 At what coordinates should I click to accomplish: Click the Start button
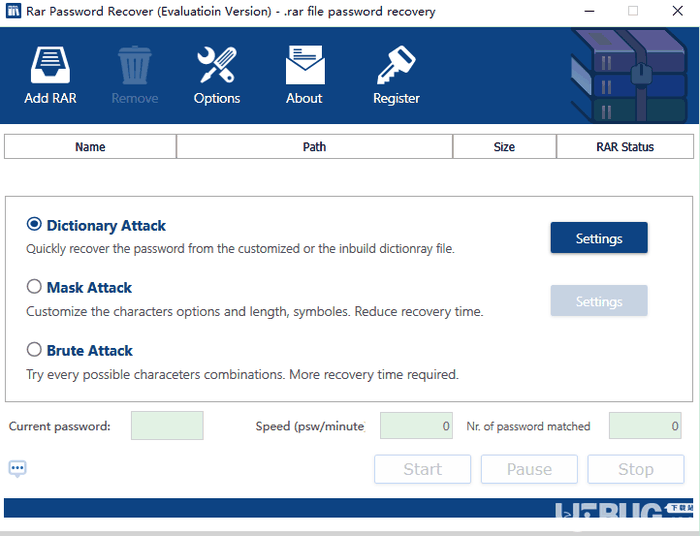[422, 469]
